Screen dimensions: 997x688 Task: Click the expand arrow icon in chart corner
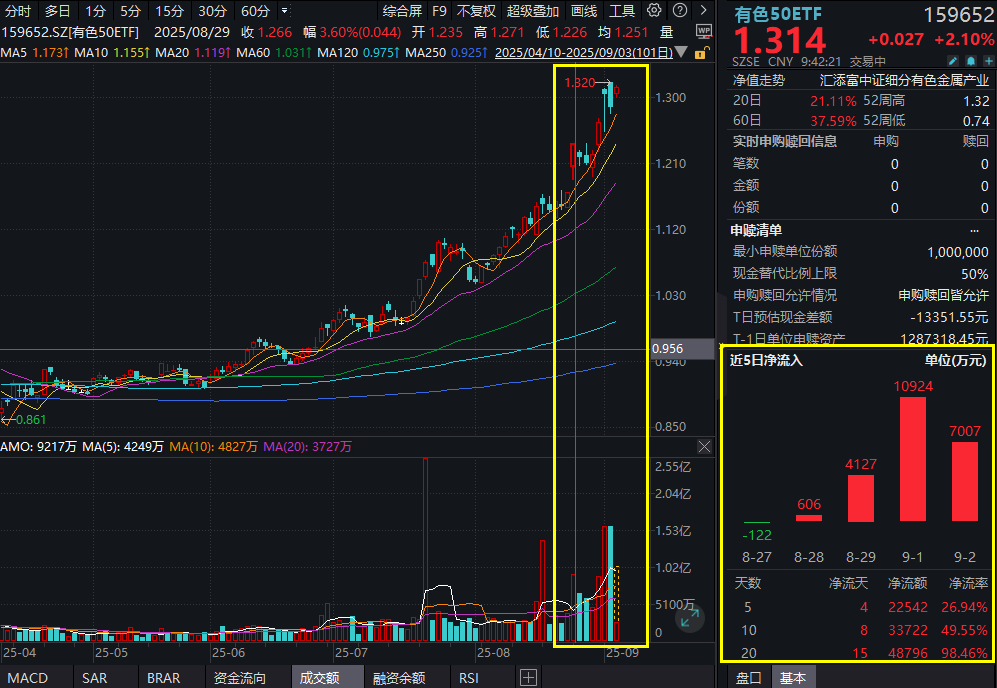click(x=690, y=620)
